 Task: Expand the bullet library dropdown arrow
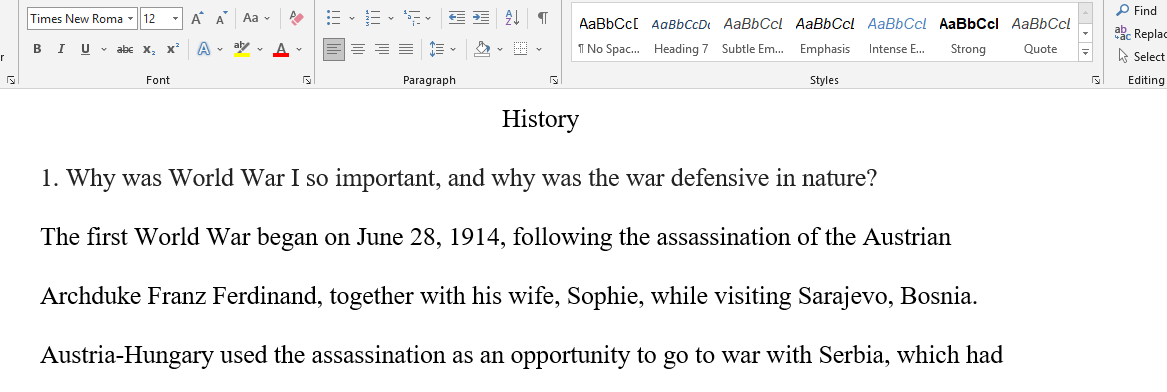click(x=352, y=19)
